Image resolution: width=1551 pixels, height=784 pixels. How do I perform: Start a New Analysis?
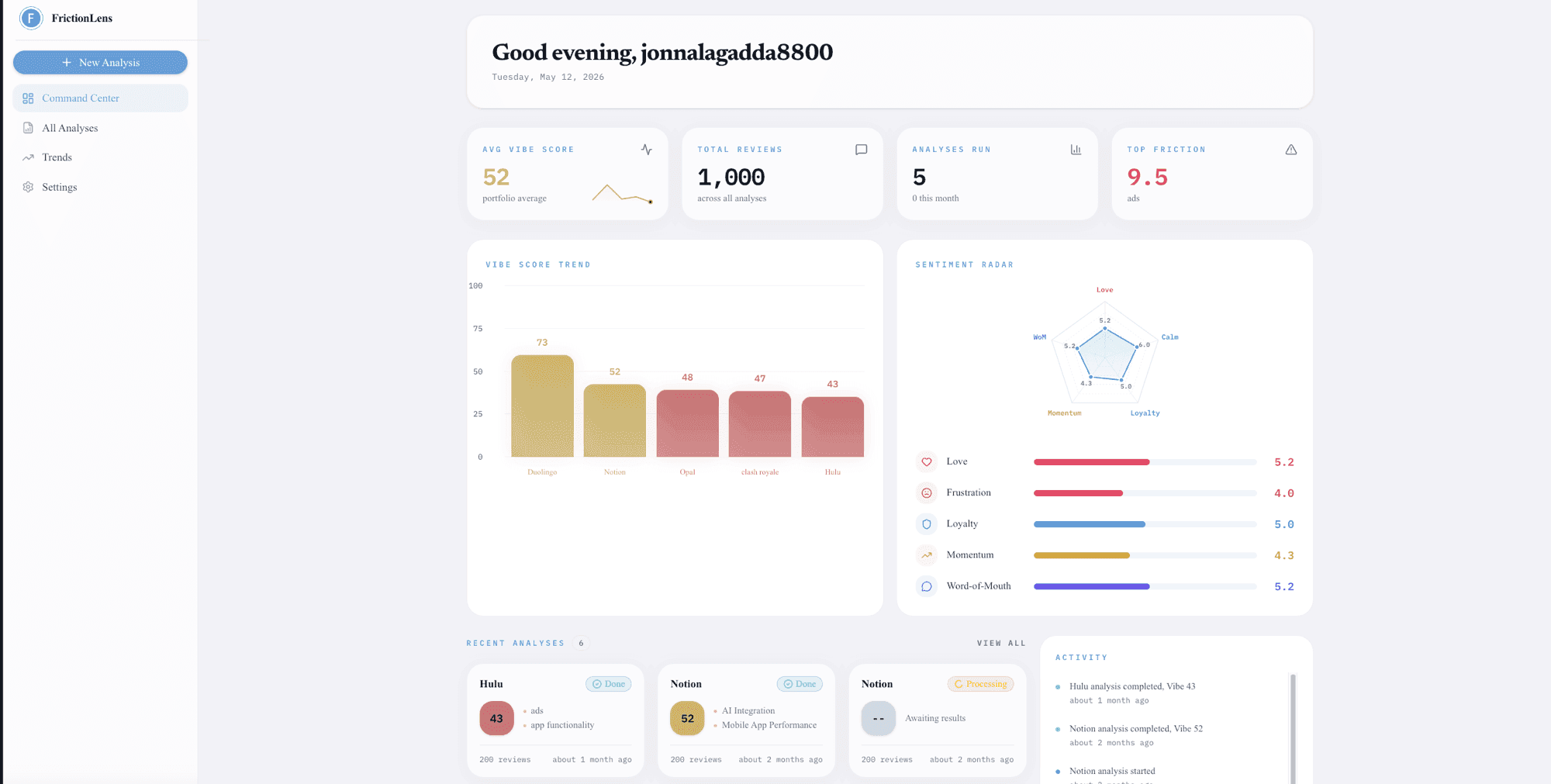tap(100, 63)
